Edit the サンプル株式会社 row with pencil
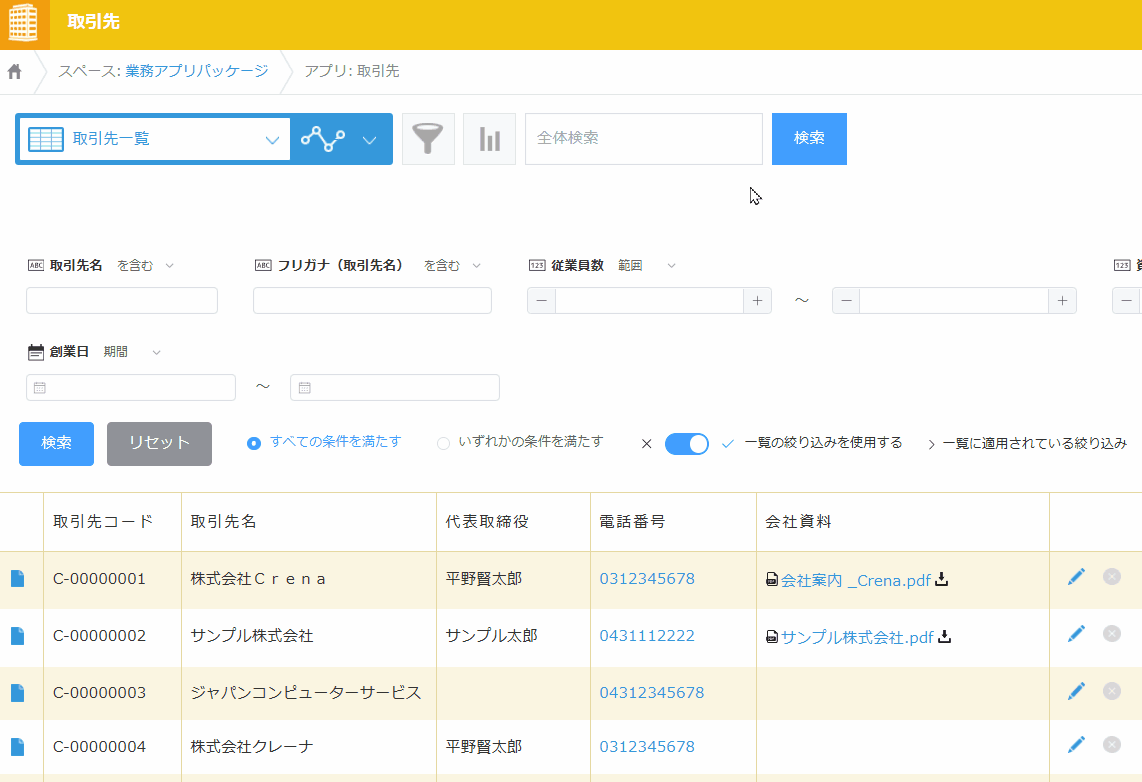This screenshot has height=782, width=1142. pos(1076,633)
